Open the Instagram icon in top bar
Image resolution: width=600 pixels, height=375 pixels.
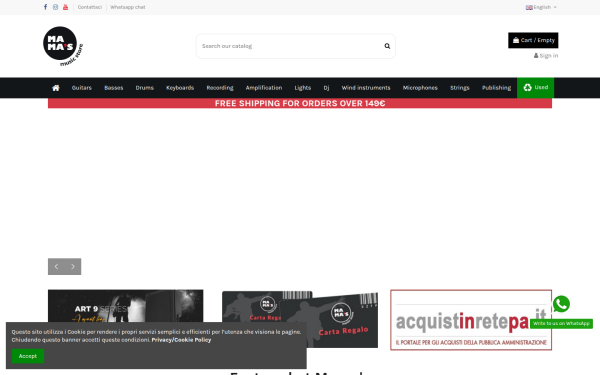click(55, 7)
